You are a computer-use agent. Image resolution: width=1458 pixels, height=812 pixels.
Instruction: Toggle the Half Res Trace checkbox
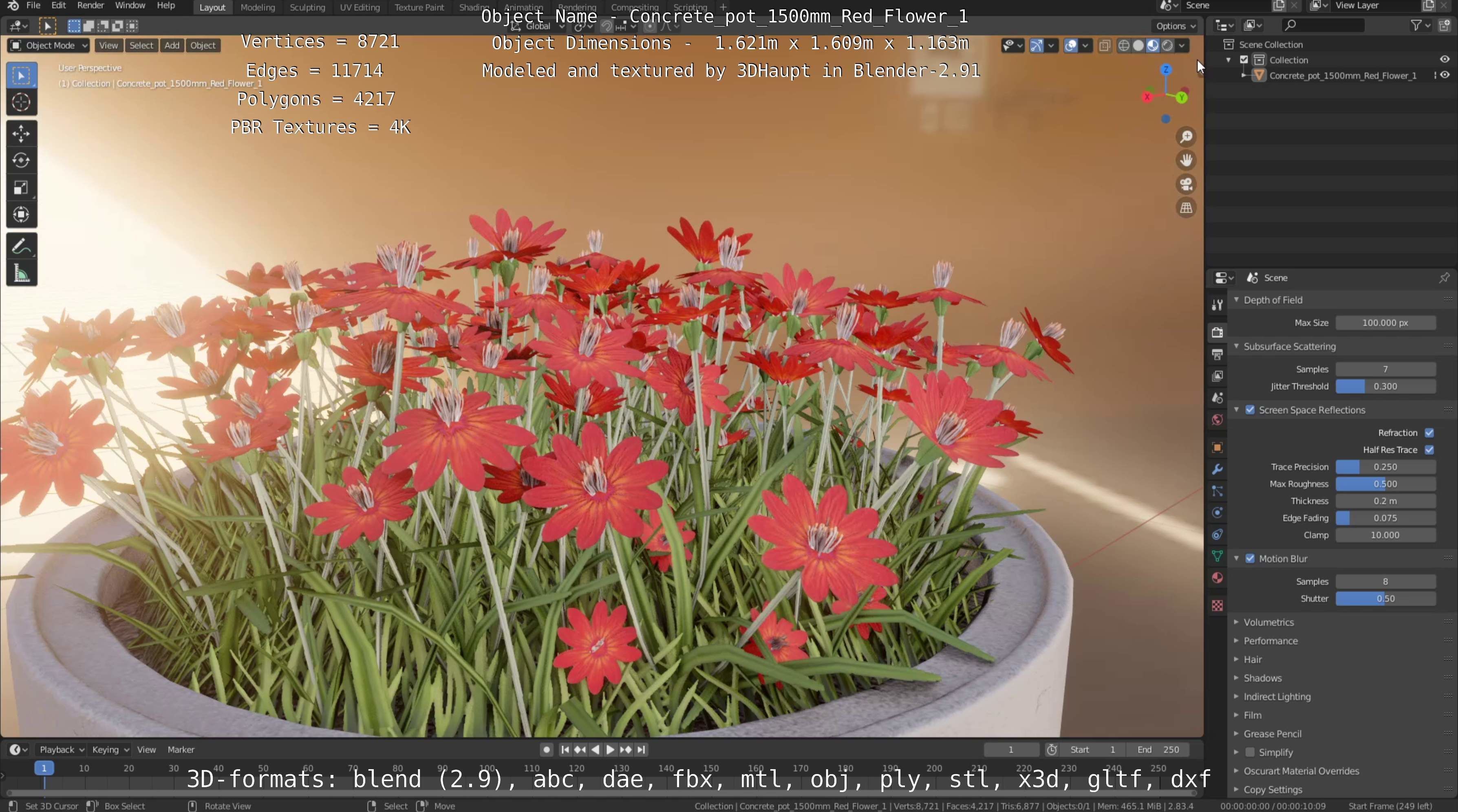click(x=1429, y=450)
